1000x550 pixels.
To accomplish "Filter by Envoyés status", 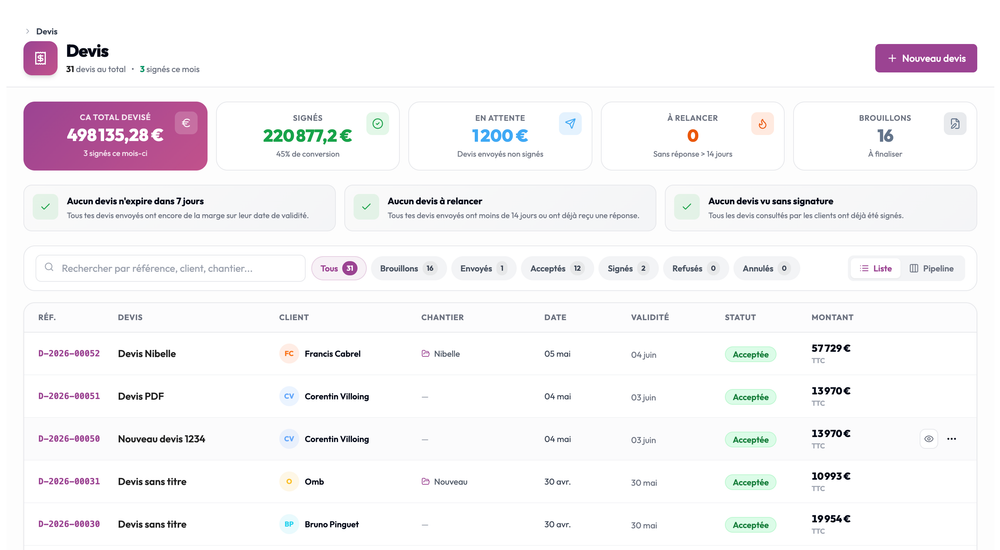I will click(483, 269).
